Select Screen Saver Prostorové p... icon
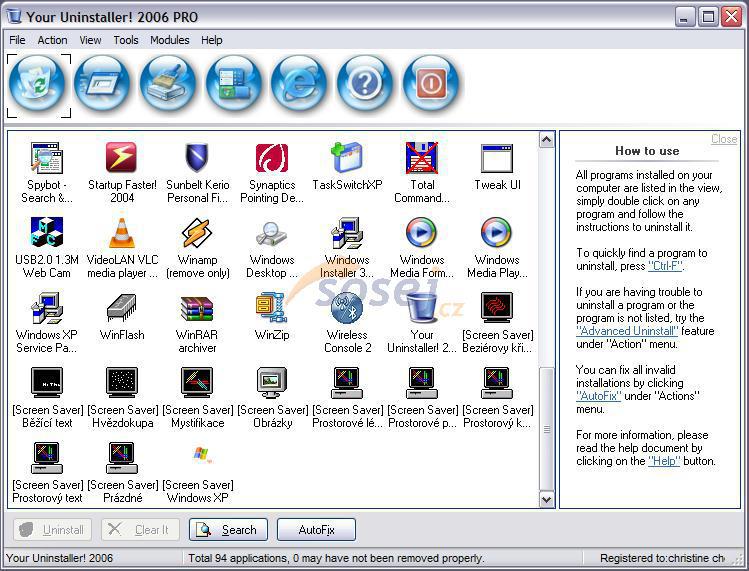Image resolution: width=749 pixels, height=571 pixels. pos(422,383)
